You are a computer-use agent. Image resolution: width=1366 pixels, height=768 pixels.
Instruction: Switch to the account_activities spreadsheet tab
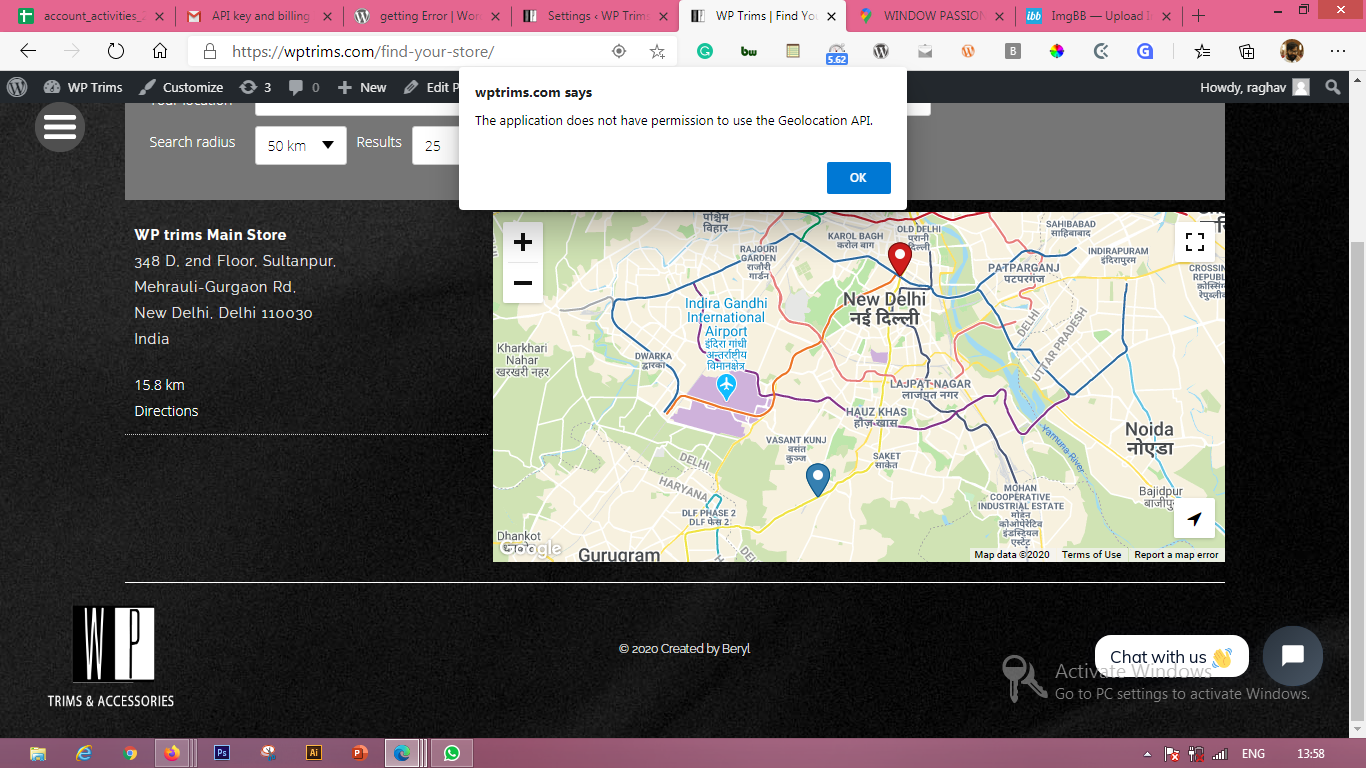tap(82, 16)
